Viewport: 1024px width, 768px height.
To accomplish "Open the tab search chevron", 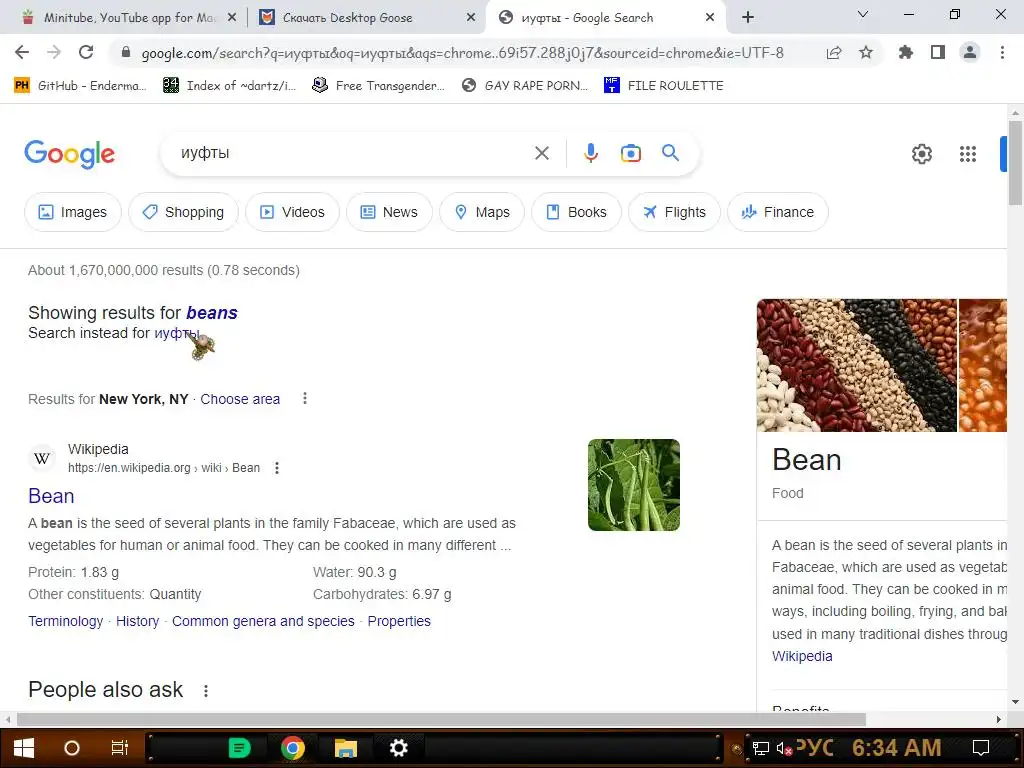I will click(863, 14).
